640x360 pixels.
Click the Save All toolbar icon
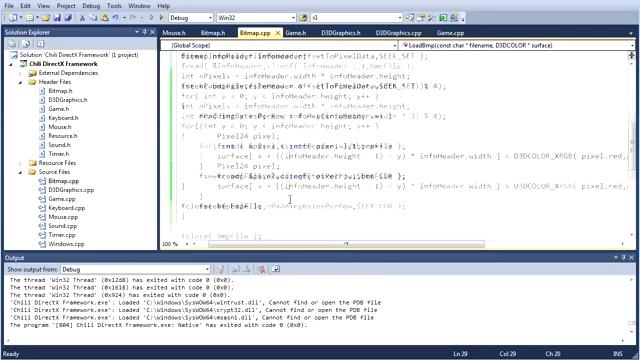[68, 18]
